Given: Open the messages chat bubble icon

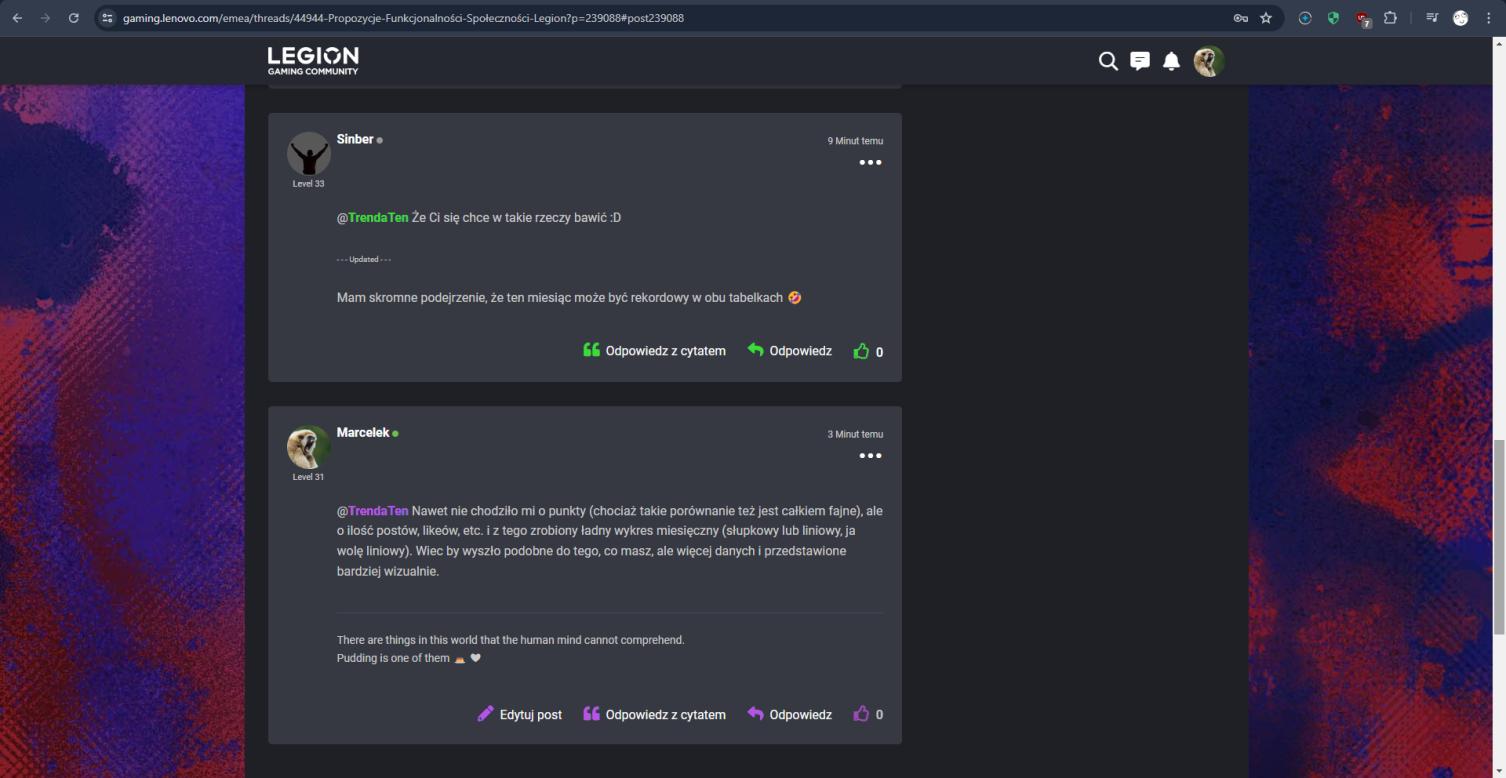Looking at the screenshot, I should point(1139,61).
